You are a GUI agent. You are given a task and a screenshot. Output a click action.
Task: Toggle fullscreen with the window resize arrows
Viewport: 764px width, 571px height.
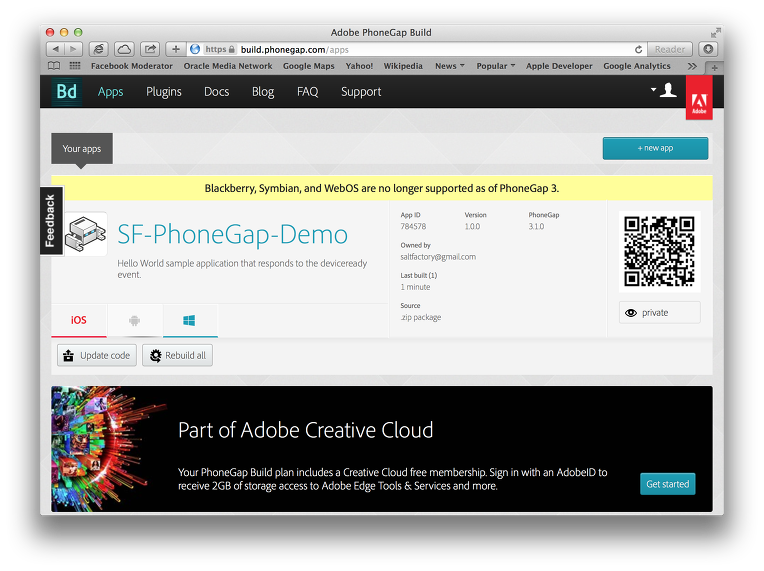(x=715, y=33)
